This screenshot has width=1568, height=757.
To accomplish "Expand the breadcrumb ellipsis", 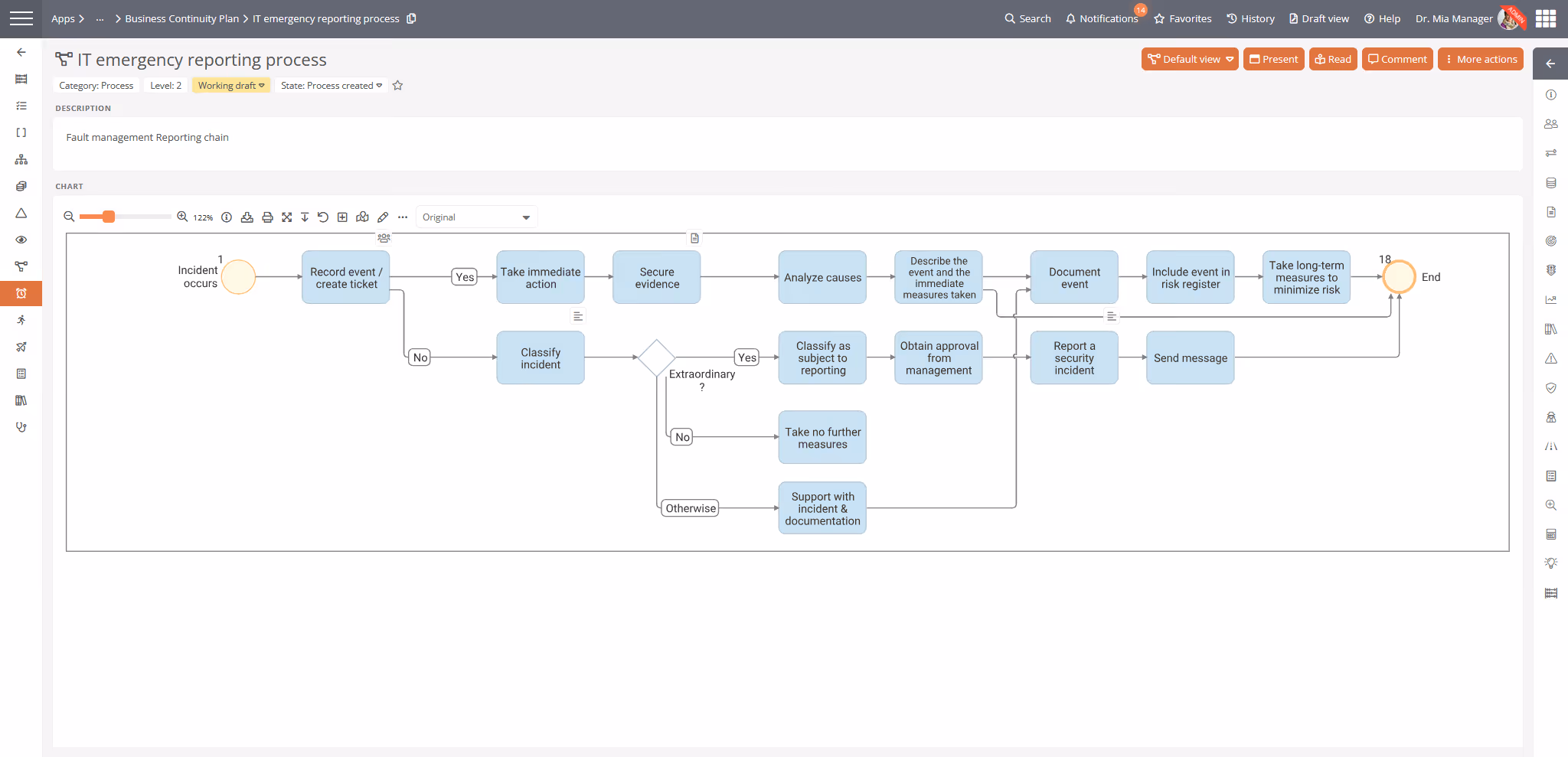I will pos(100,18).
